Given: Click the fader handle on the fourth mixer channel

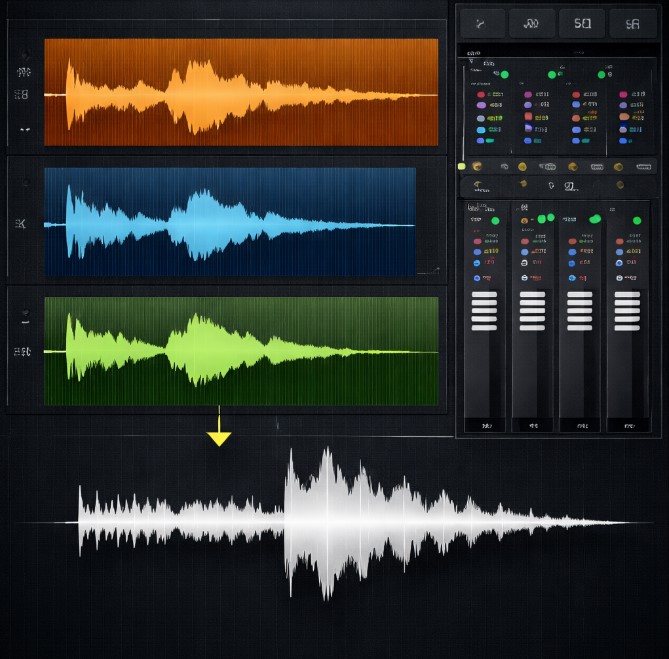Looking at the screenshot, I should [627, 311].
